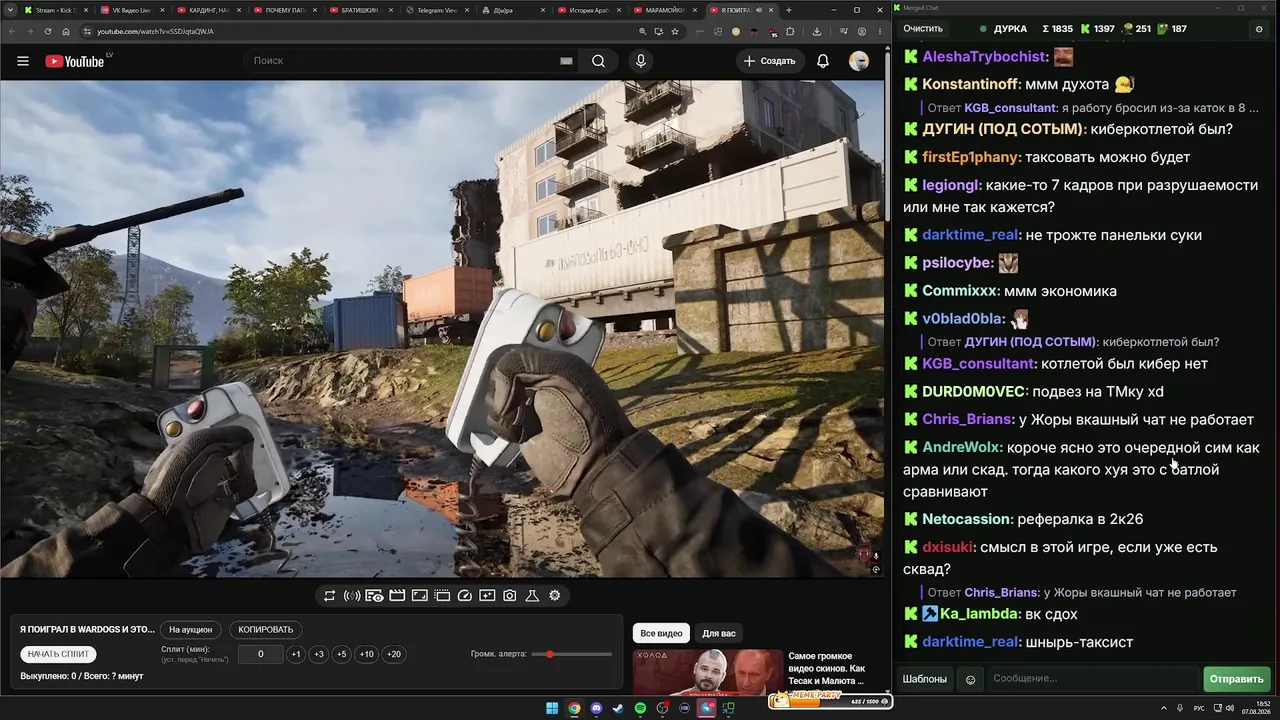Adjust the Громк. алерта volume slider
Viewport: 1280px width, 720px height.
point(572,654)
